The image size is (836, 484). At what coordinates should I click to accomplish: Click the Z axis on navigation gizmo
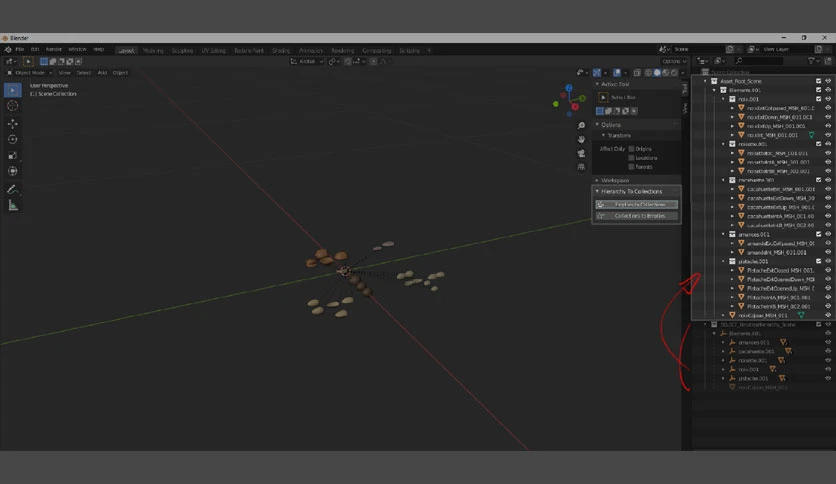(569, 88)
